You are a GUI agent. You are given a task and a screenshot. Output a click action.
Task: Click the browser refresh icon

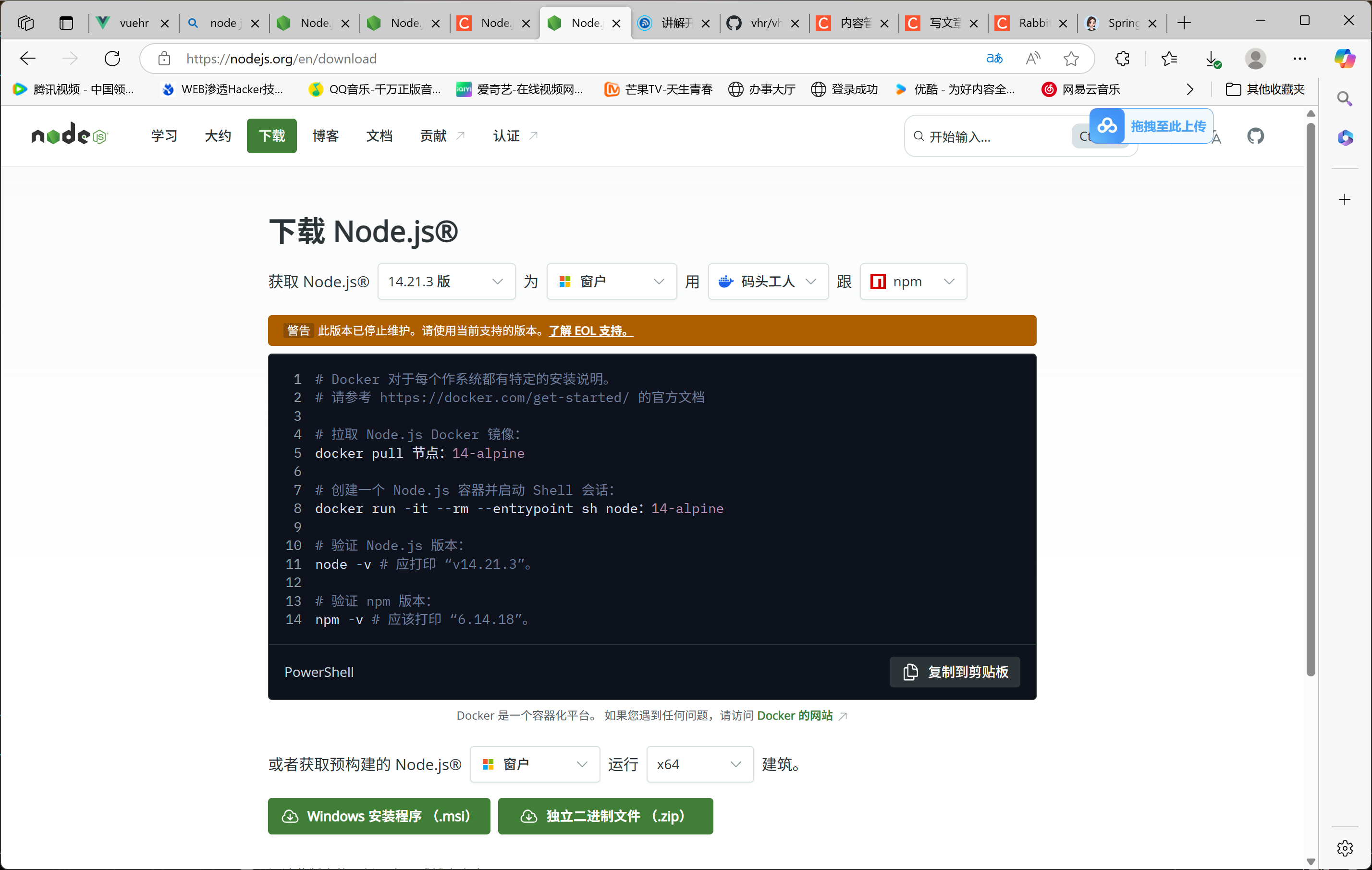(112, 59)
